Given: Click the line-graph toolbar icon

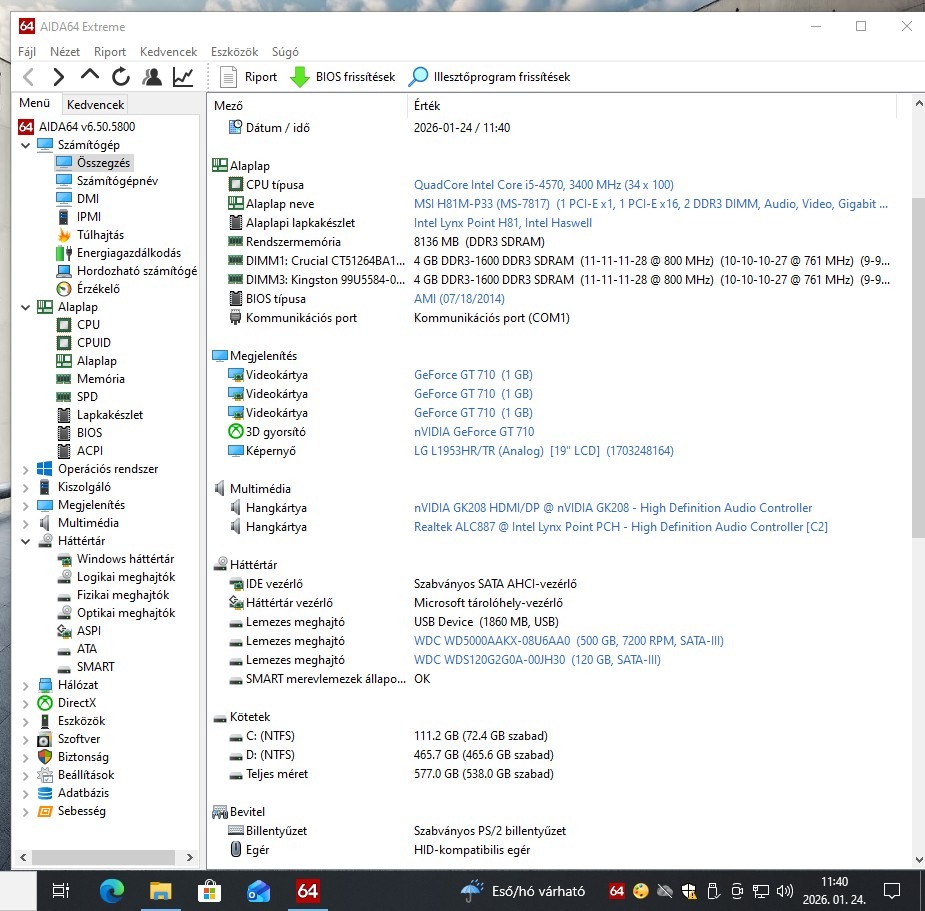Looking at the screenshot, I should click(183, 76).
